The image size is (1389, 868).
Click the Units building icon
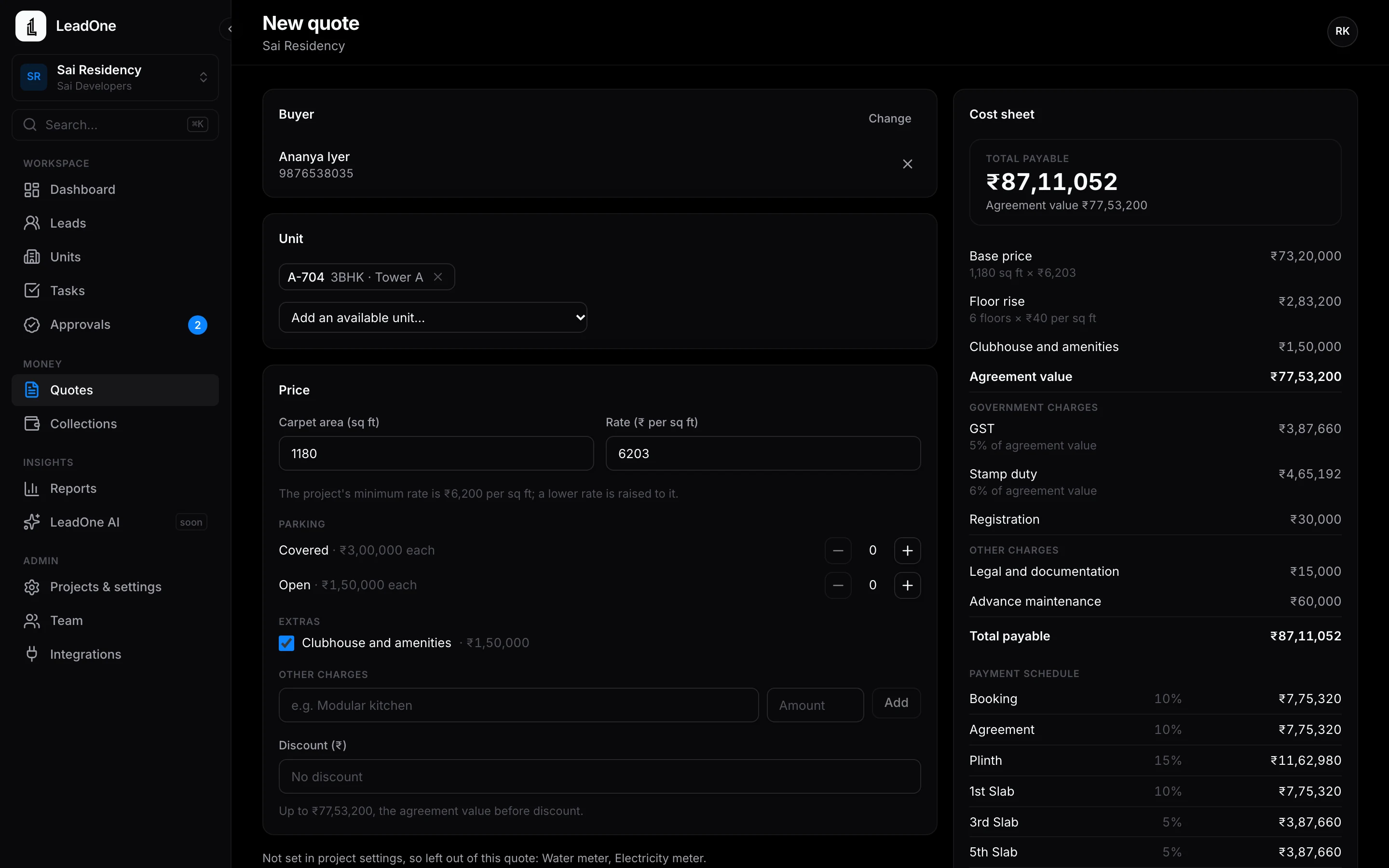[31, 257]
